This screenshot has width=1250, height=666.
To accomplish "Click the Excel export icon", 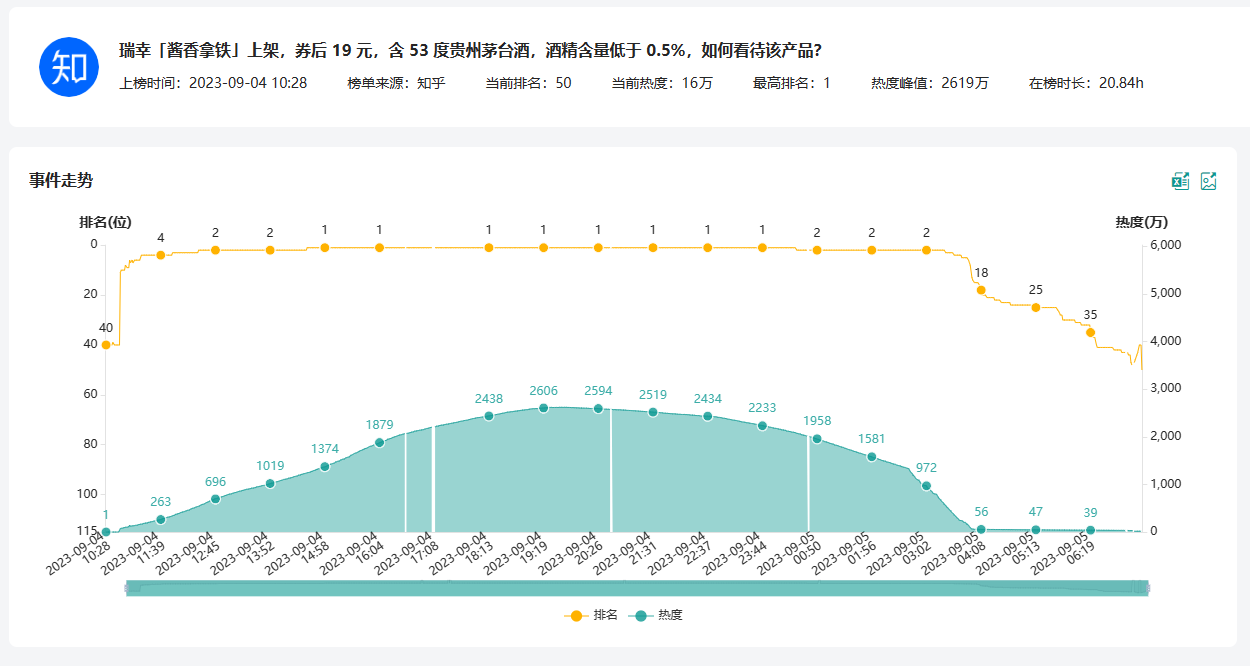I will [x=1181, y=181].
